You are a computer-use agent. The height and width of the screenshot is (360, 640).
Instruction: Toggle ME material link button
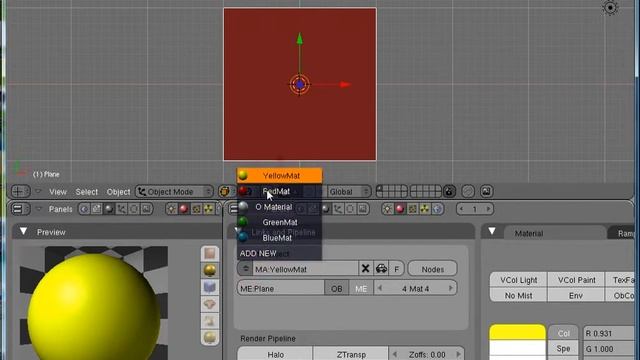click(361, 288)
